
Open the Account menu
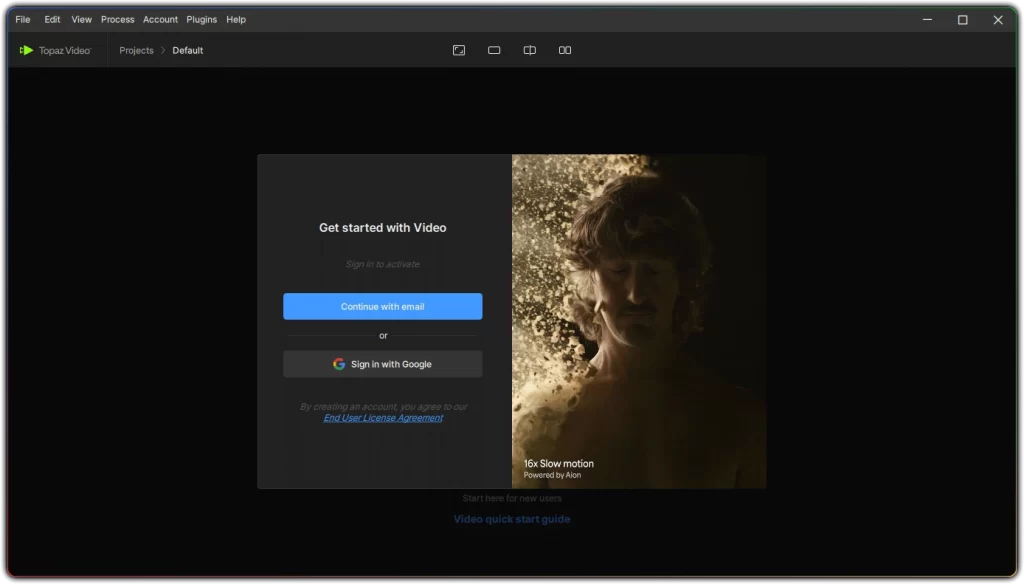click(160, 19)
